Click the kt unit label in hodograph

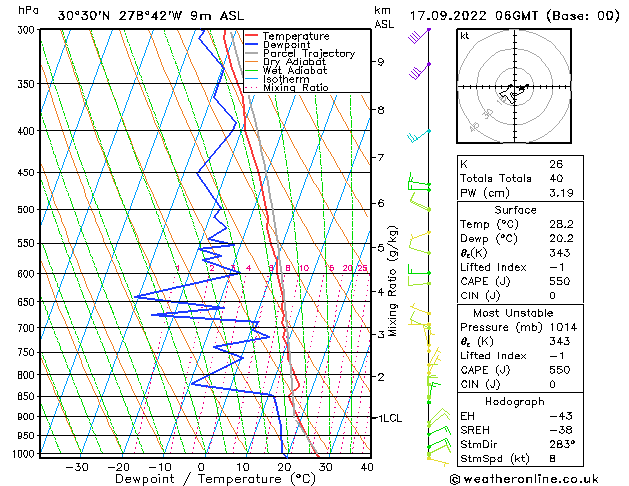465,36
